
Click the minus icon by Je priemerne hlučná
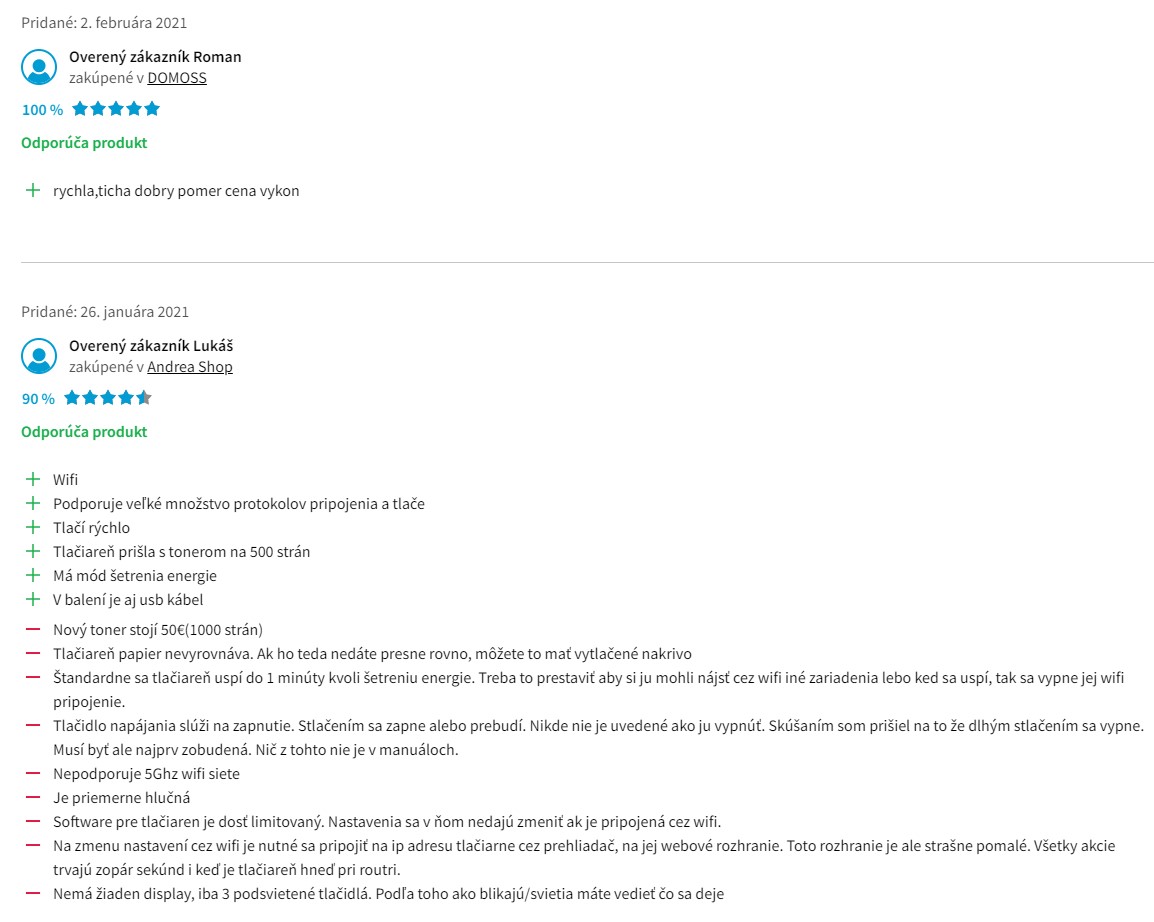(33, 798)
